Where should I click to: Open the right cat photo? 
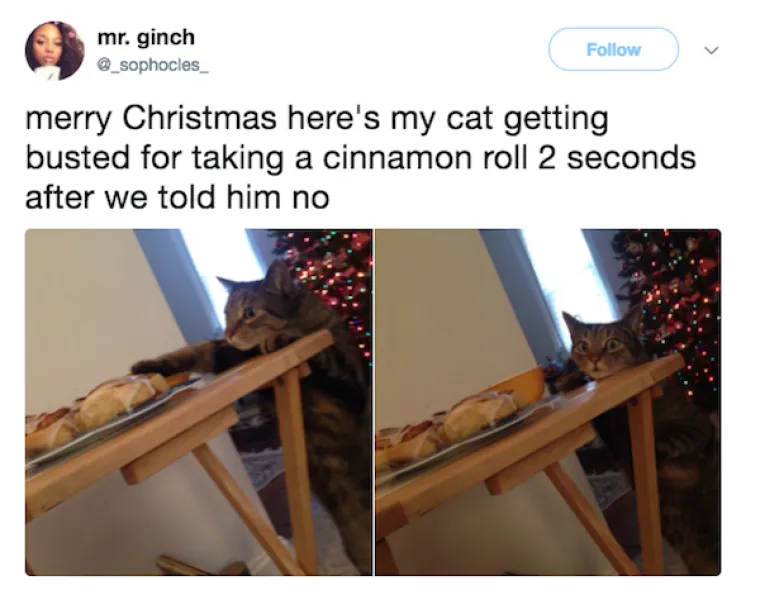(x=548, y=402)
